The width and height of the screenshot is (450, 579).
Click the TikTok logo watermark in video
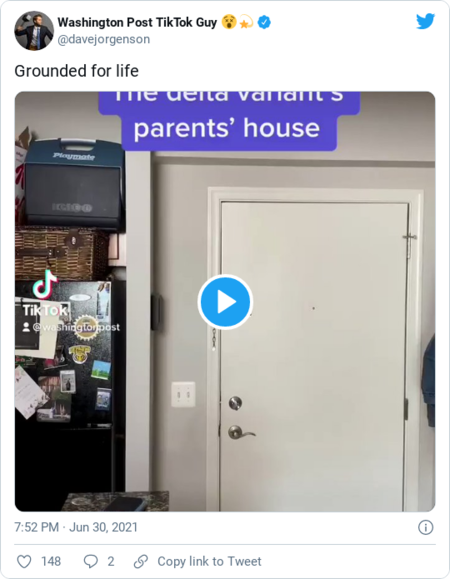[x=45, y=294]
